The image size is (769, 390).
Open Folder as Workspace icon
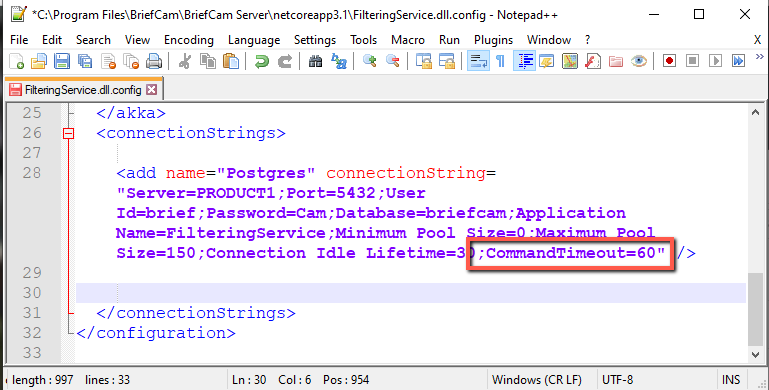[615, 61]
